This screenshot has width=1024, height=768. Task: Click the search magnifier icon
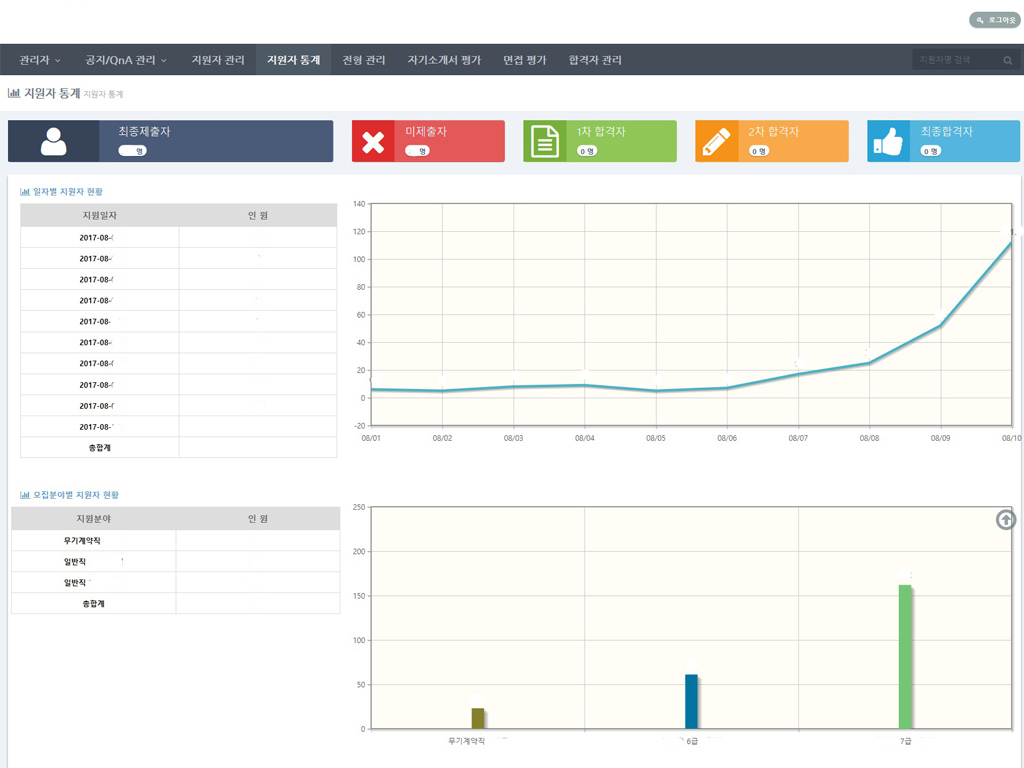[x=1008, y=61]
